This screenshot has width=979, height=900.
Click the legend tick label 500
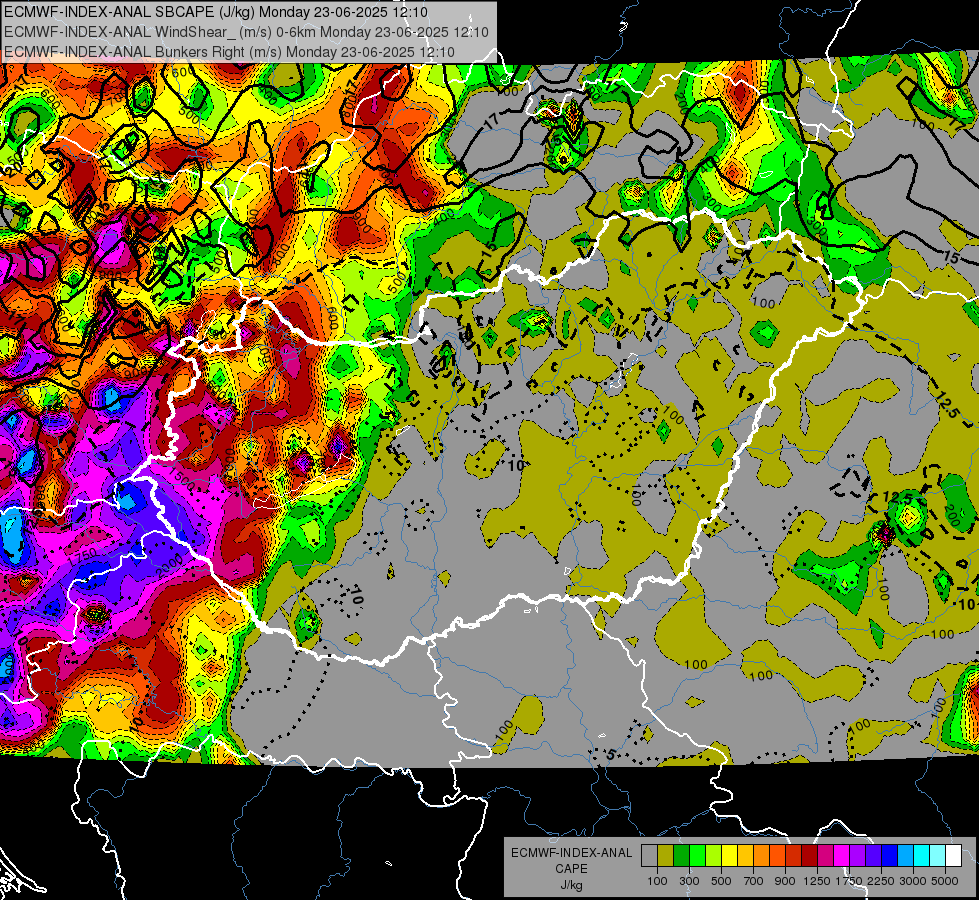(x=721, y=881)
